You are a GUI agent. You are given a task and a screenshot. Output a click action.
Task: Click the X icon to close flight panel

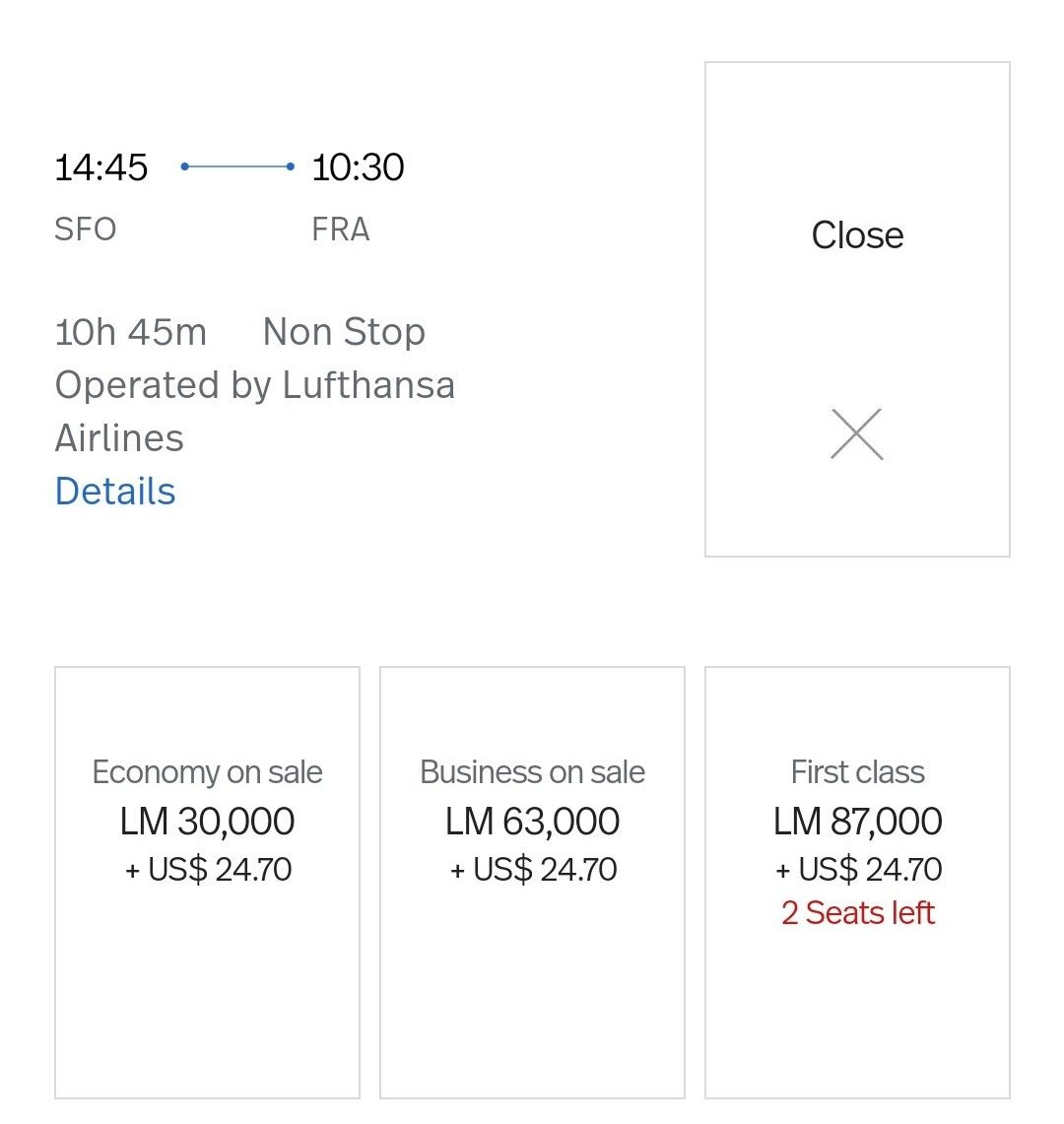click(856, 434)
